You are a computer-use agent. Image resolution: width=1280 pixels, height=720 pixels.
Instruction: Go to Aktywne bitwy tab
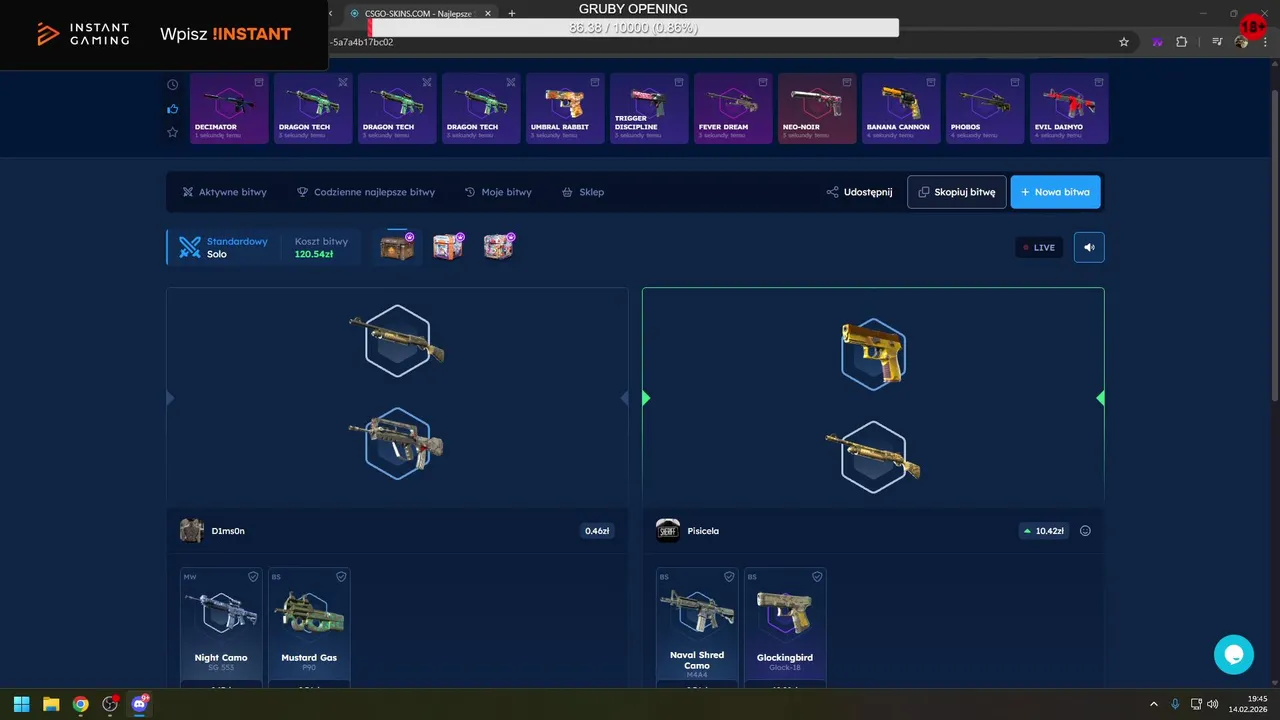tap(224, 192)
